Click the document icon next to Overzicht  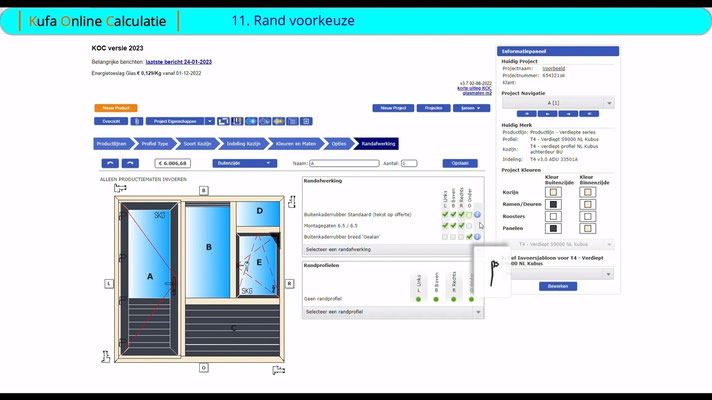(x=137, y=121)
